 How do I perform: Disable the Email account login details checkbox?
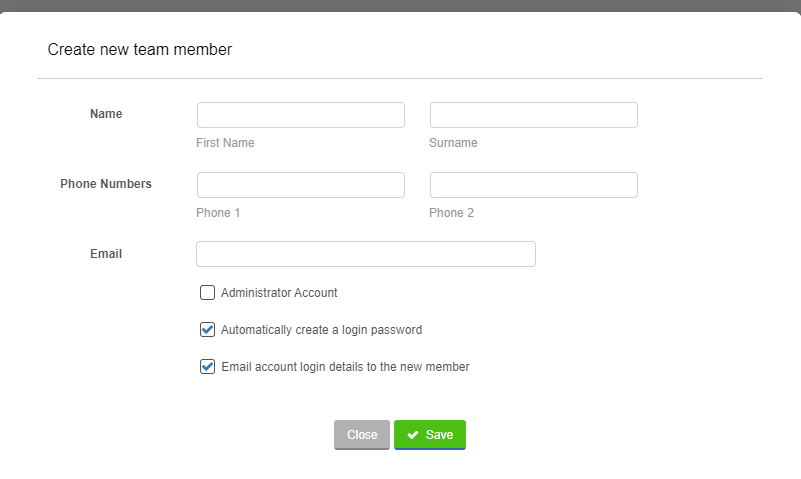point(207,367)
